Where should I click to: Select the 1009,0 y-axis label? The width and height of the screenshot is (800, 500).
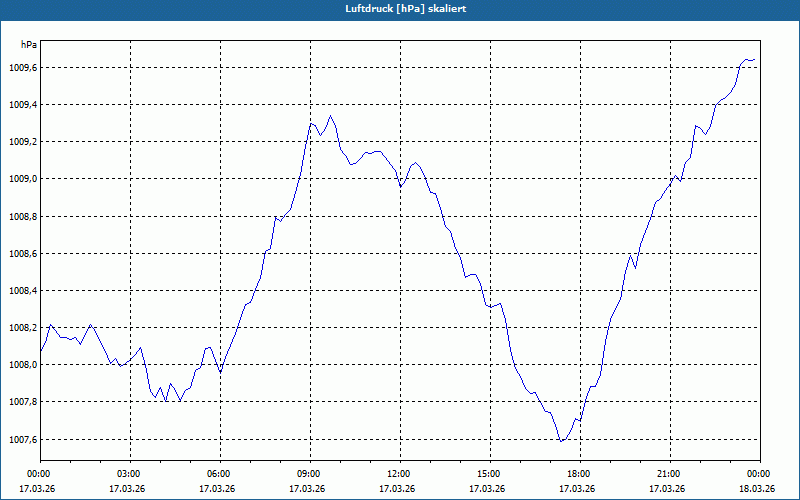(22, 179)
